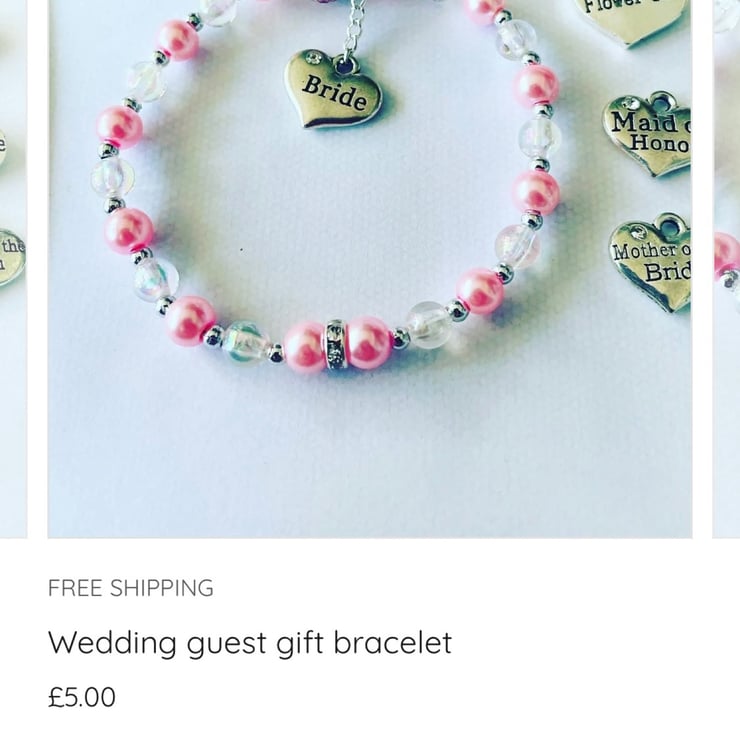Click rhinestone gem on the Bride charm

click(x=313, y=59)
